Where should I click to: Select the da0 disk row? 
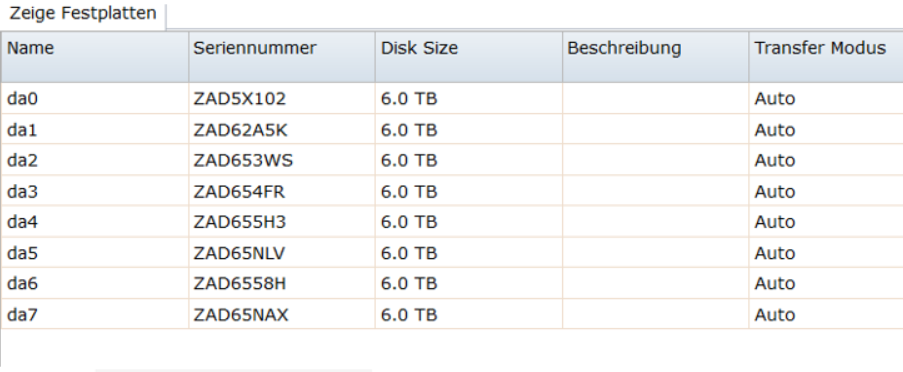452,98
